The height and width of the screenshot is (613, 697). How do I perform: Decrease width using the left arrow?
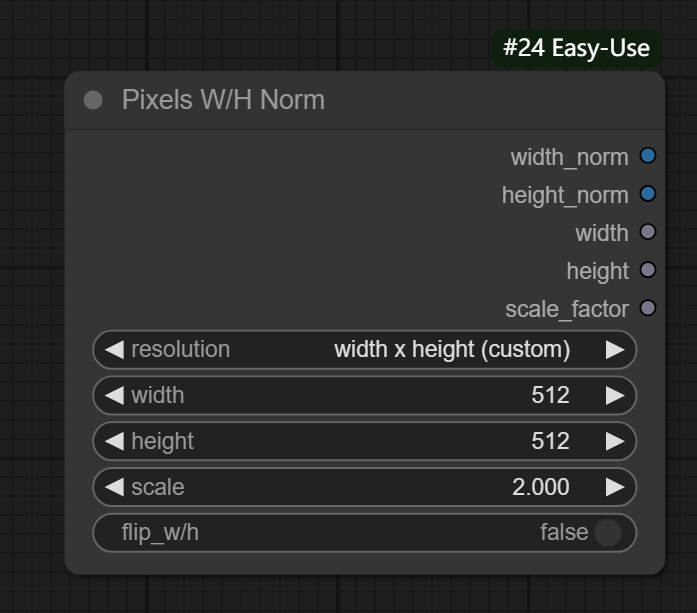coord(114,395)
